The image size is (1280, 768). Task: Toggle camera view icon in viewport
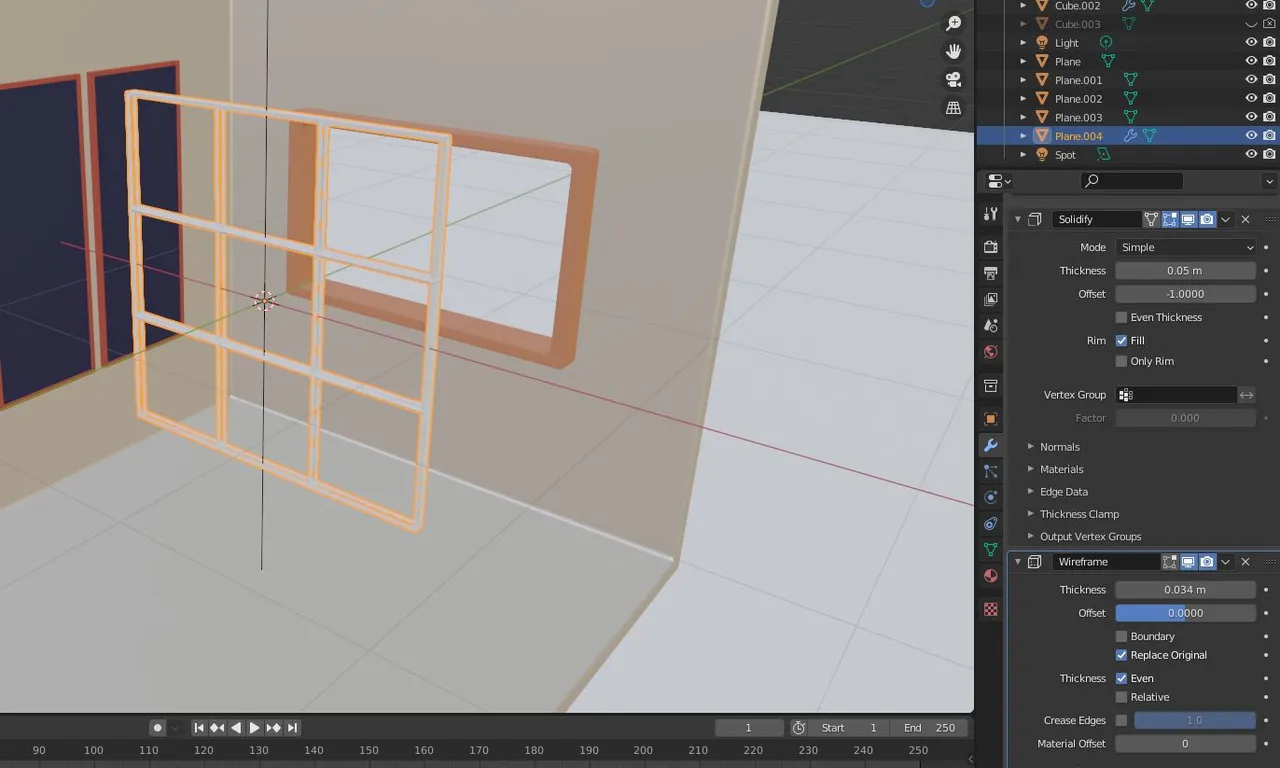click(x=954, y=79)
